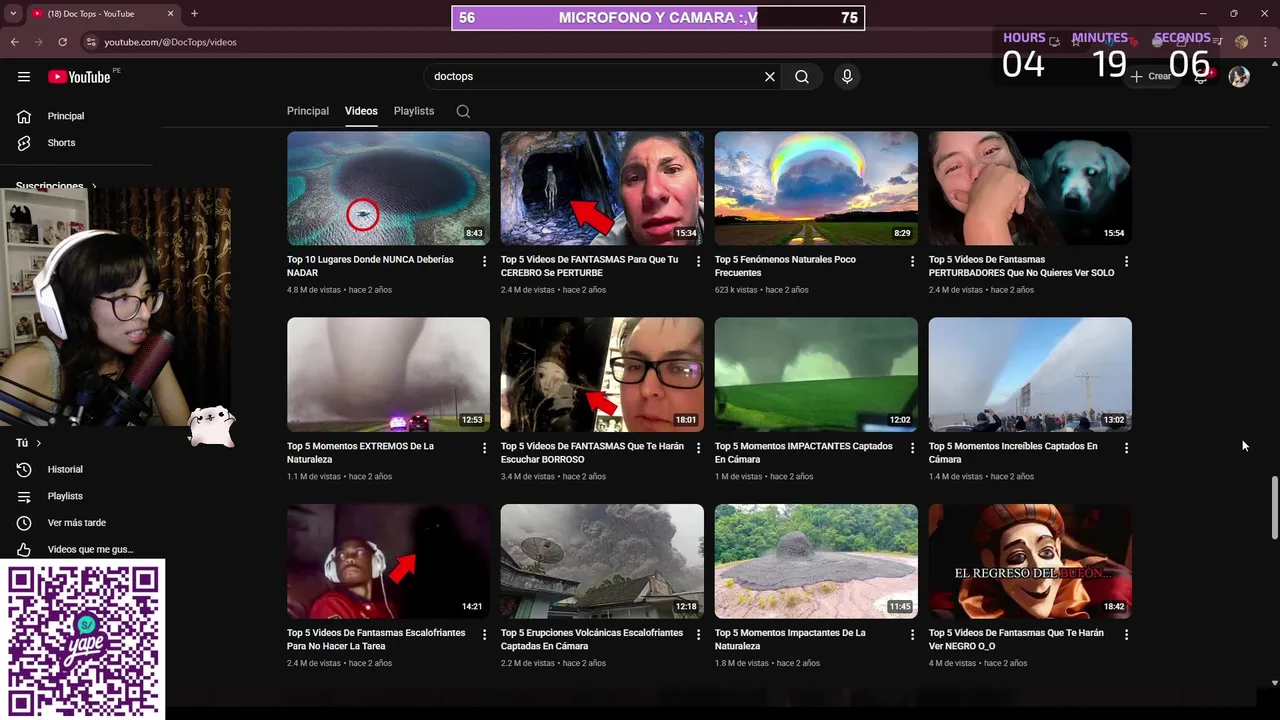Click the page vertical scrollbar thumb
Viewport: 1280px width, 720px height.
point(1274,509)
